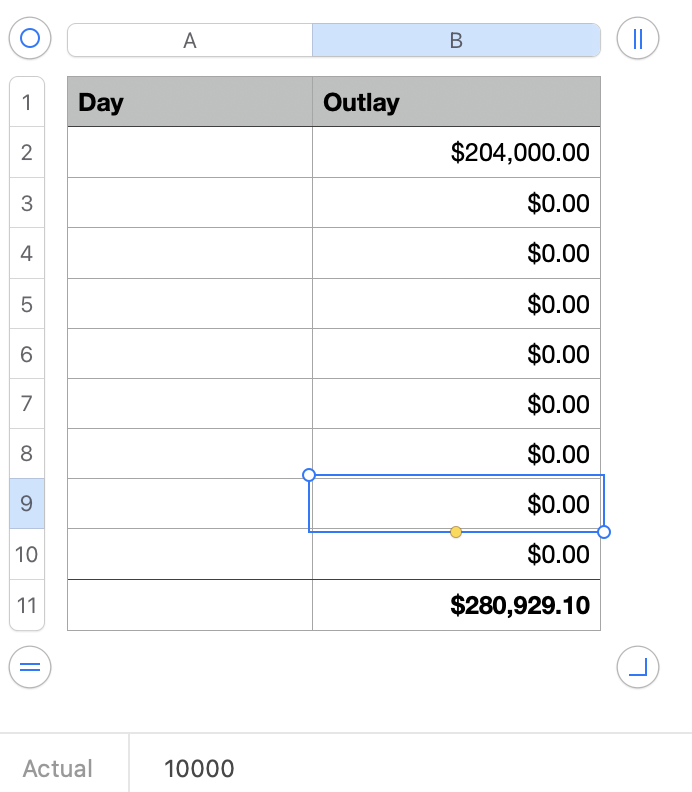The height and width of the screenshot is (792, 692).
Task: Click the bottom-right selection handle of cell B9
Action: pyautogui.click(x=603, y=532)
